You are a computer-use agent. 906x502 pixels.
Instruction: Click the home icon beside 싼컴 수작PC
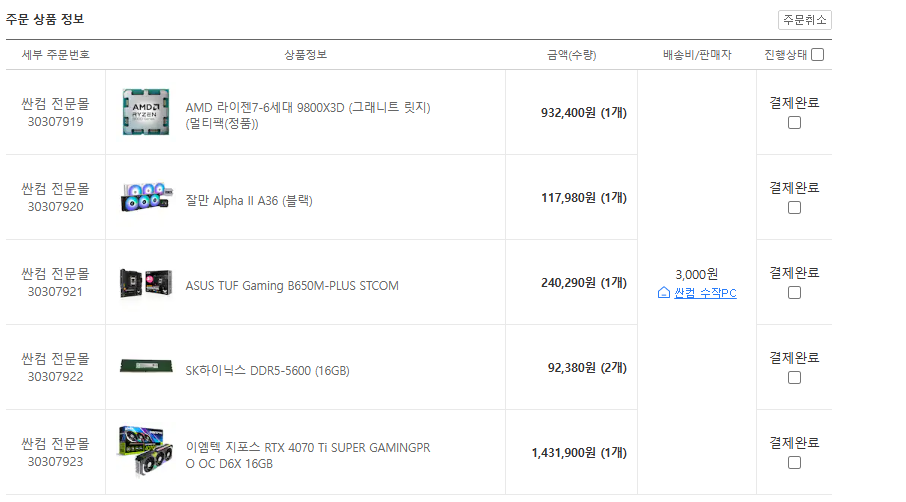[x=664, y=293]
